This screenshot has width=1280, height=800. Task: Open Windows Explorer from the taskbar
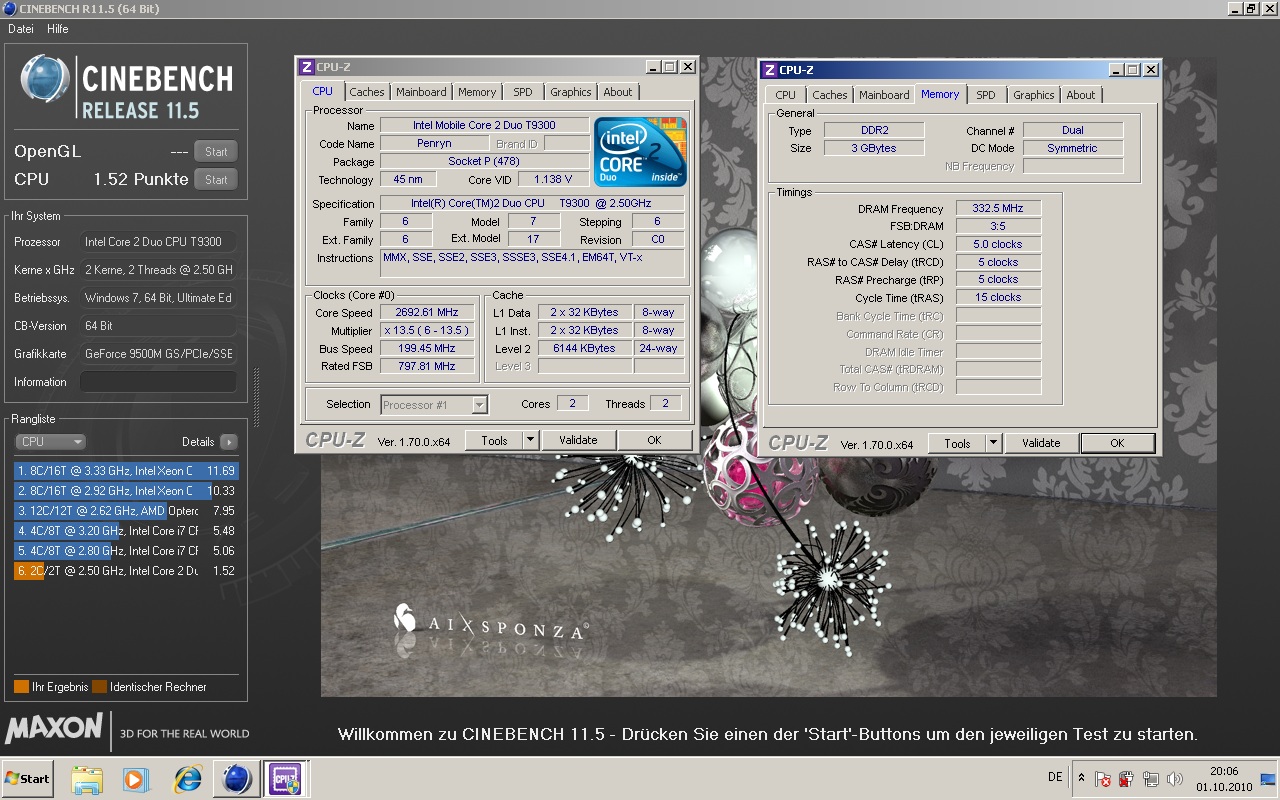[x=87, y=779]
